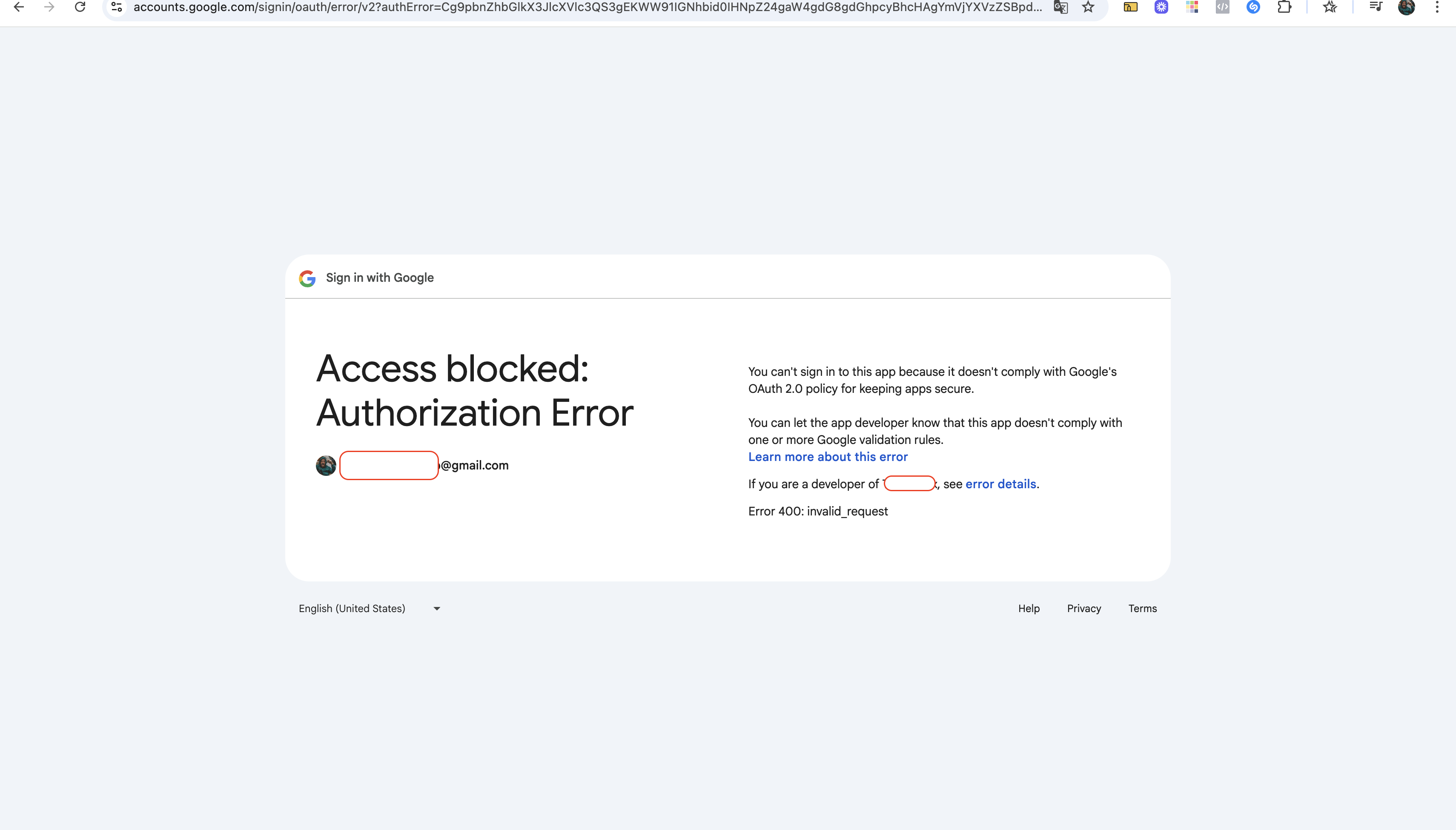The width and height of the screenshot is (1456, 830).
Task: Open 'Learn more about this error' link
Action: point(828,457)
